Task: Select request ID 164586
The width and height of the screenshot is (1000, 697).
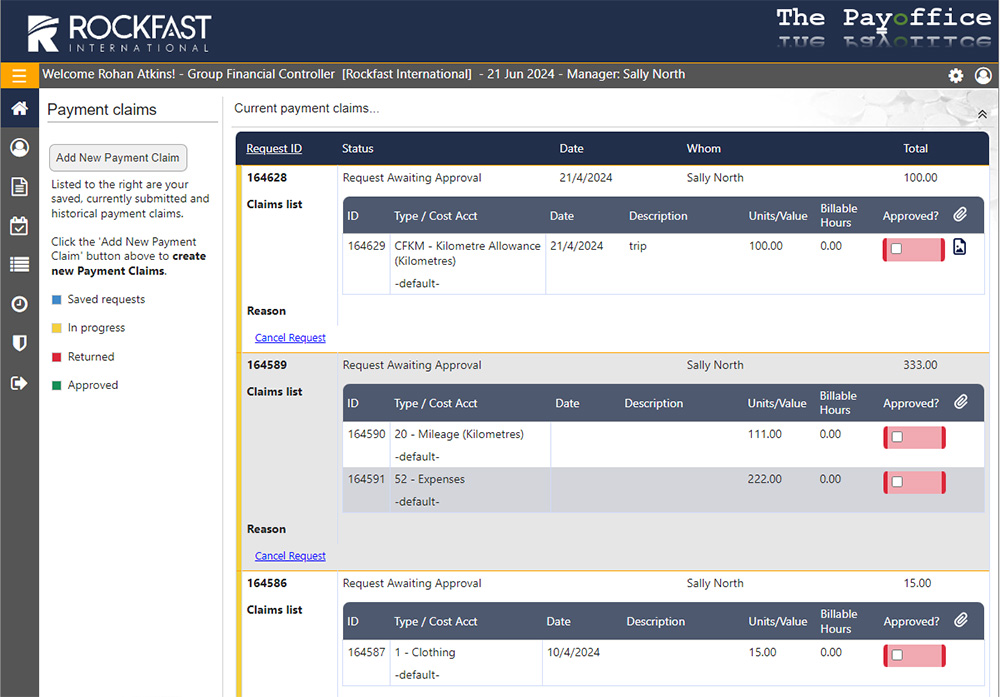Action: [267, 583]
